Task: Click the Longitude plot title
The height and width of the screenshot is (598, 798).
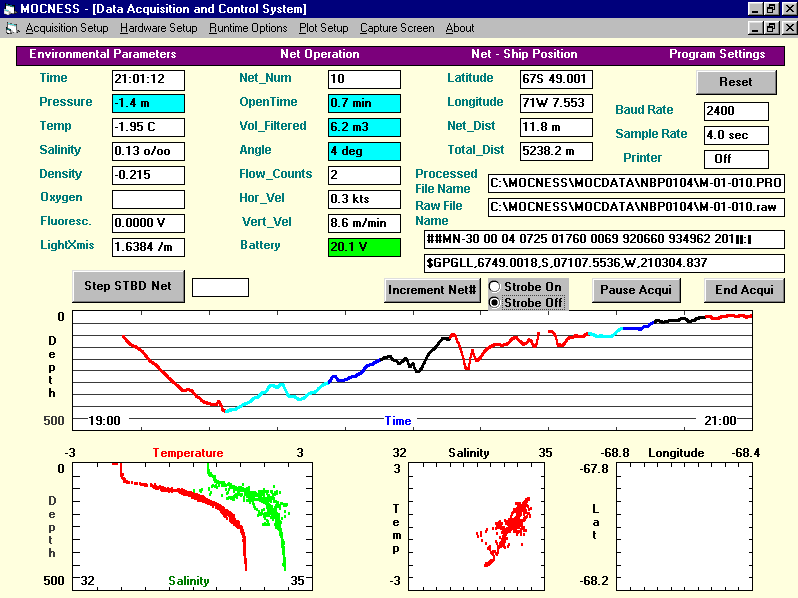Action: [x=676, y=453]
